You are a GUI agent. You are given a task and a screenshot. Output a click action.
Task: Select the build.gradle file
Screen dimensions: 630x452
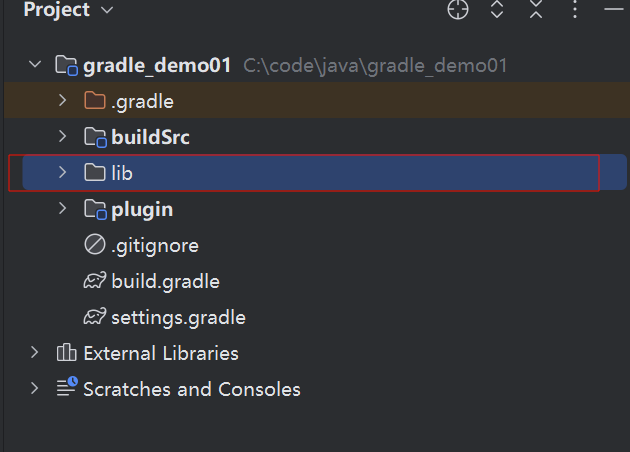tap(166, 281)
